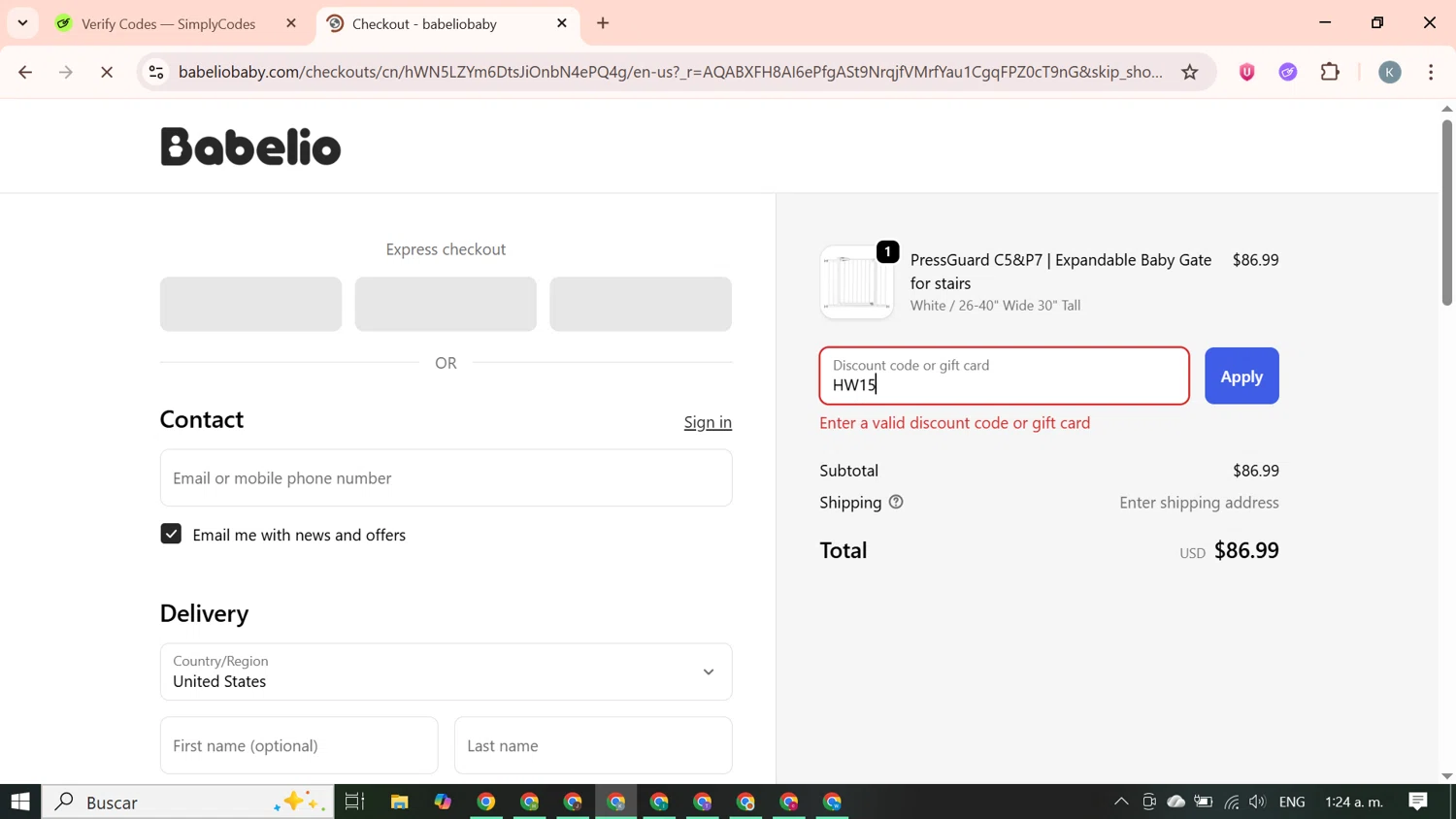Viewport: 1456px width, 819px height.
Task: Open Task View on the taskbar
Action: coord(354,802)
